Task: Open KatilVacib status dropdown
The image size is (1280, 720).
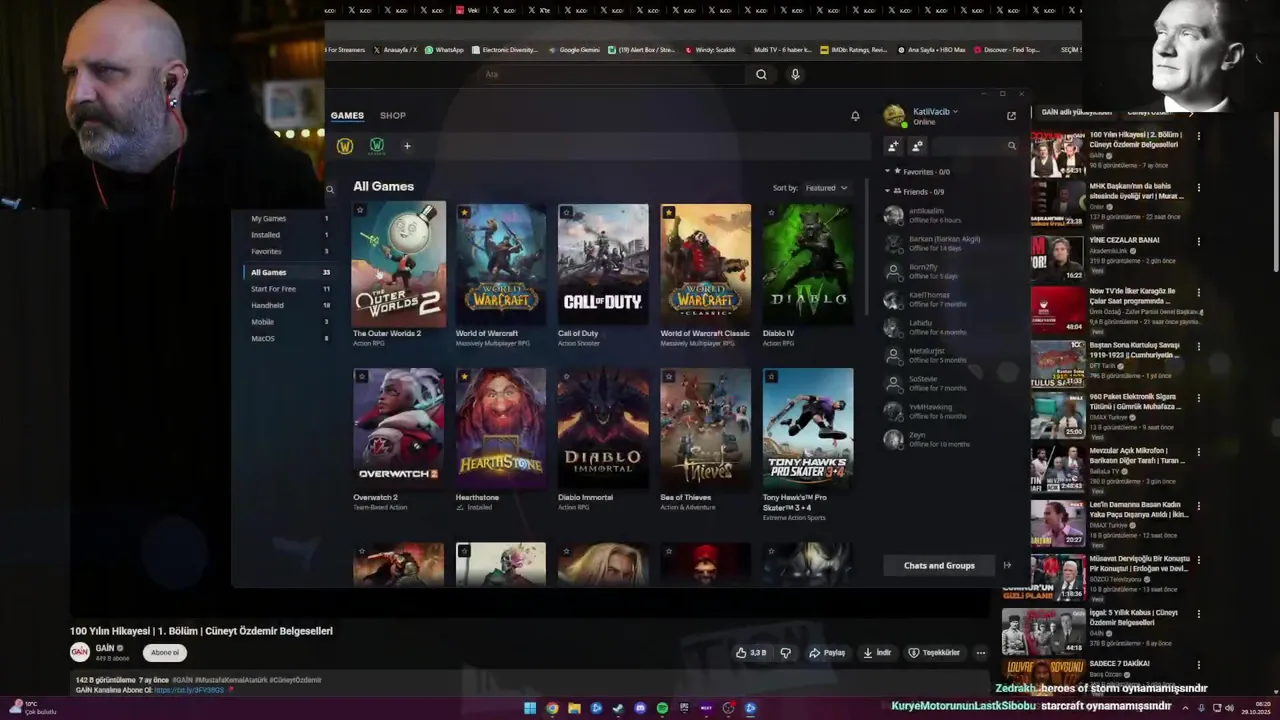Action: [x=955, y=112]
